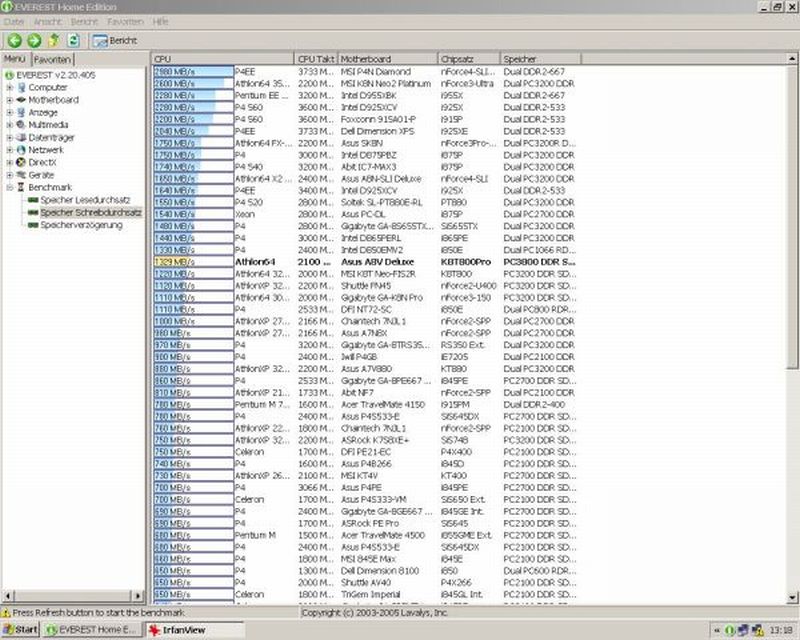The height and width of the screenshot is (640, 800).
Task: Expand the Multimedia tree node
Action: [9, 125]
